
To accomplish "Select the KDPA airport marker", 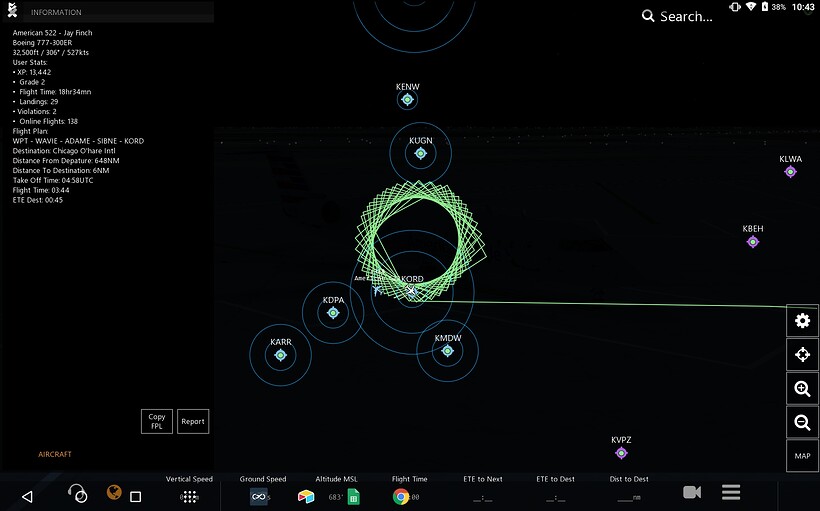I will tap(333, 313).
